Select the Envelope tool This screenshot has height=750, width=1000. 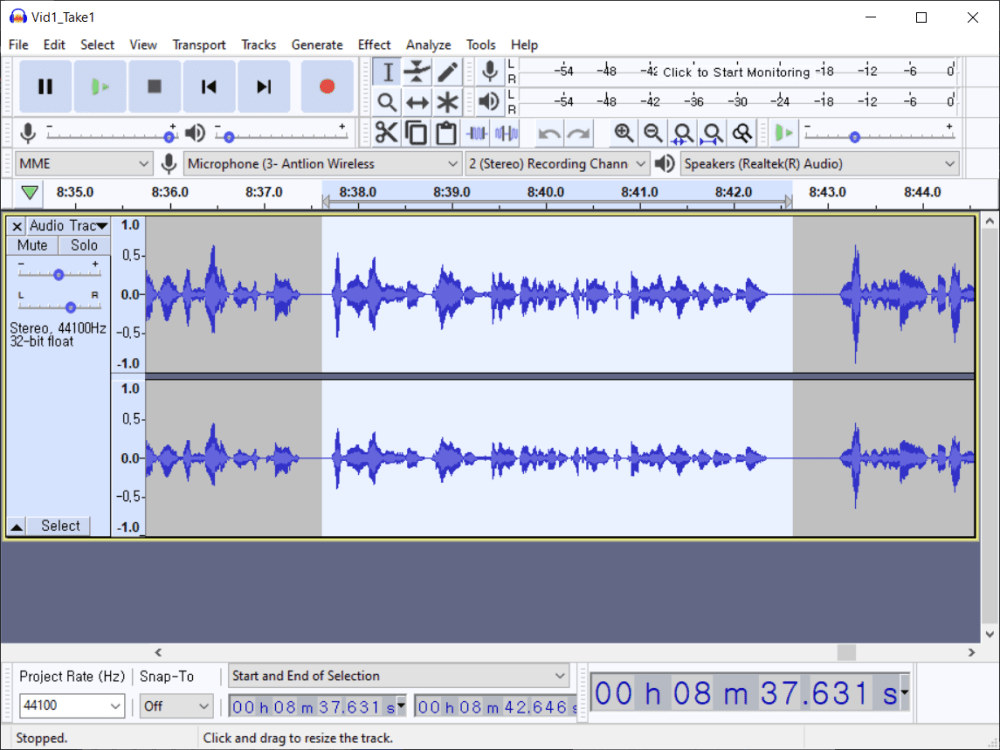417,71
